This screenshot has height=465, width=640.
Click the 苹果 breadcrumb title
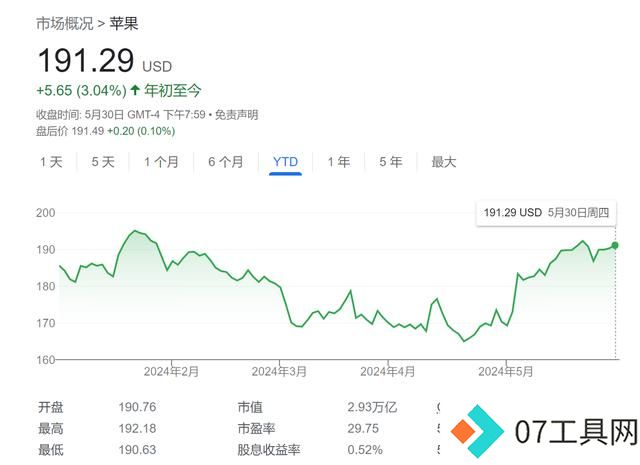[124, 24]
